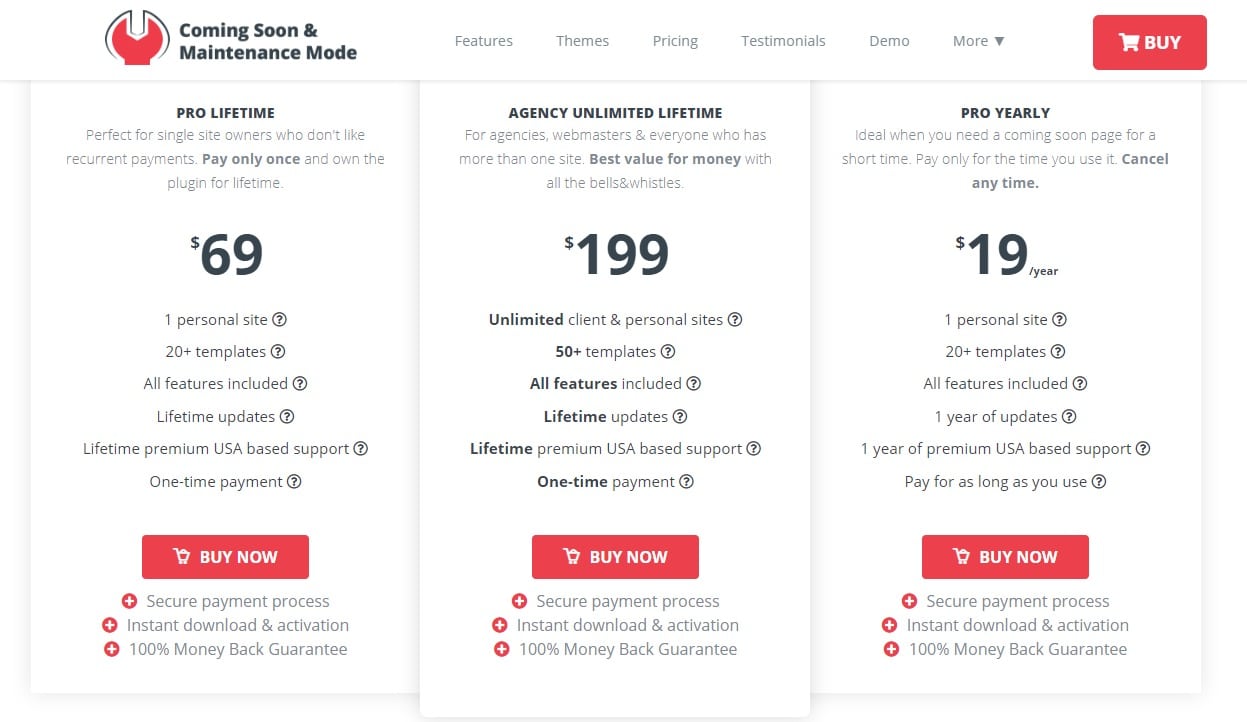
Task: Click BUY NOW under Agency Unlimited Lifetime
Action: pos(615,557)
